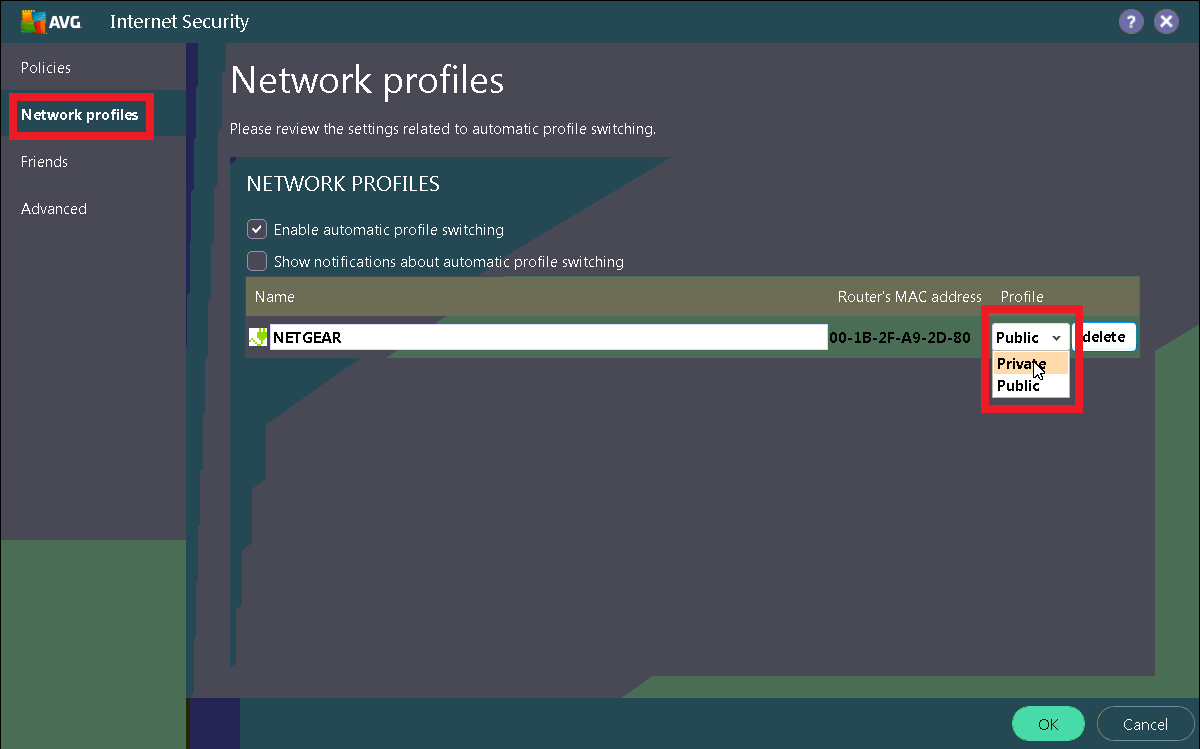Select Network profiles in the sidebar
Viewport: 1200px width, 749px height.
(x=80, y=115)
